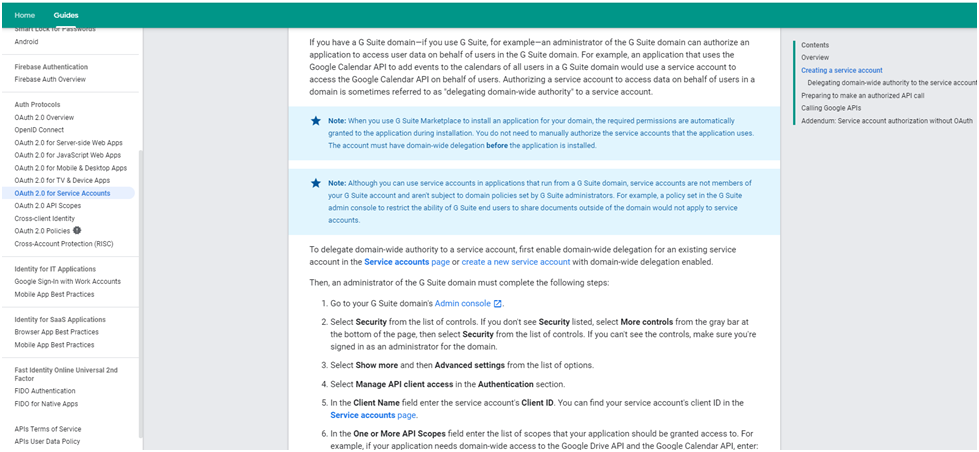The height and width of the screenshot is (452, 979).
Task: Click the info badge beside OAuth 2.0 Policies
Action: 77,230
